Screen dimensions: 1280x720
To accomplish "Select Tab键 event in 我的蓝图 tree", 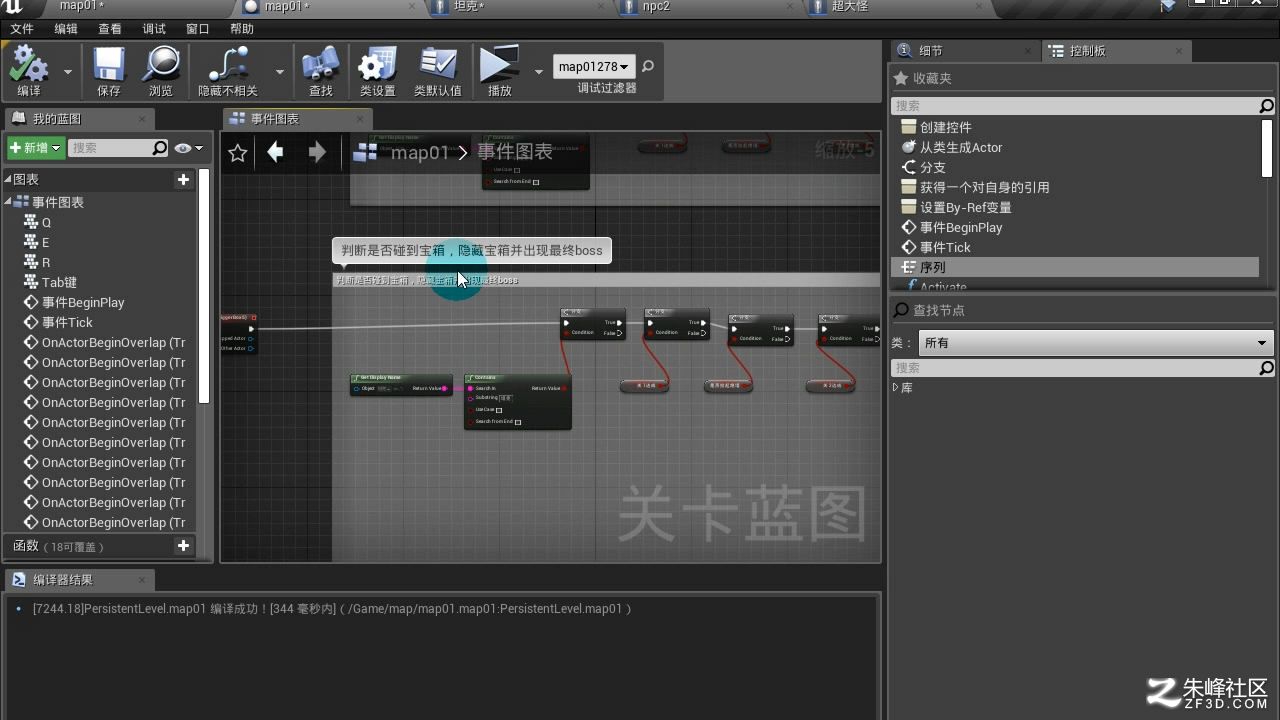I will pos(59,282).
